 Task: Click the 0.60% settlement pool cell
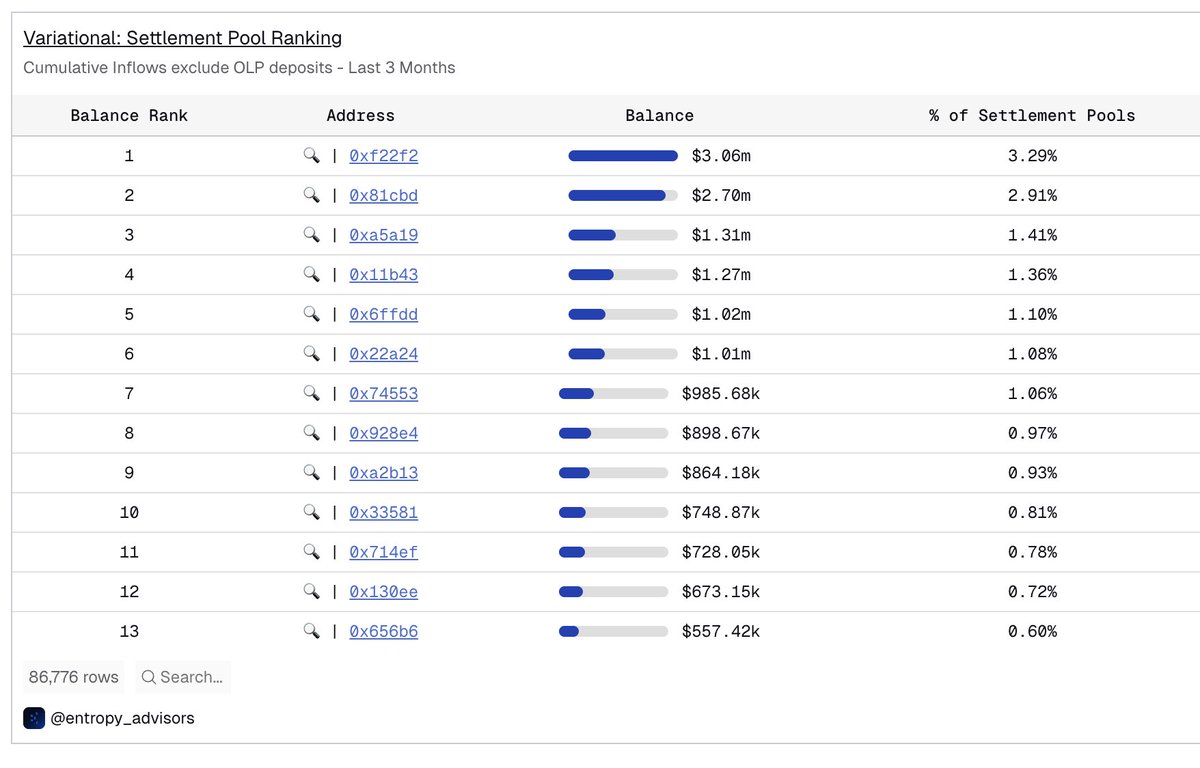(1032, 631)
